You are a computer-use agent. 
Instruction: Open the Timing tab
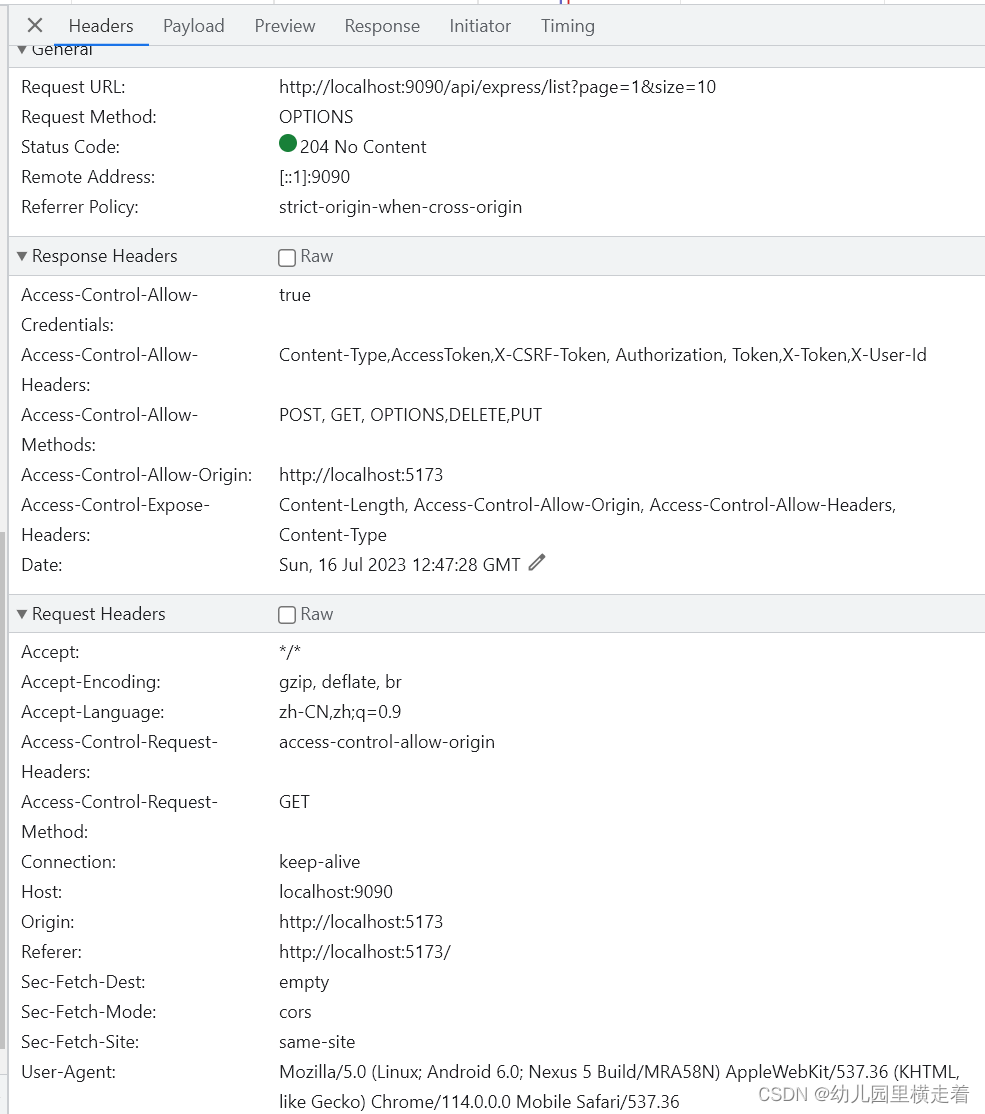(567, 26)
